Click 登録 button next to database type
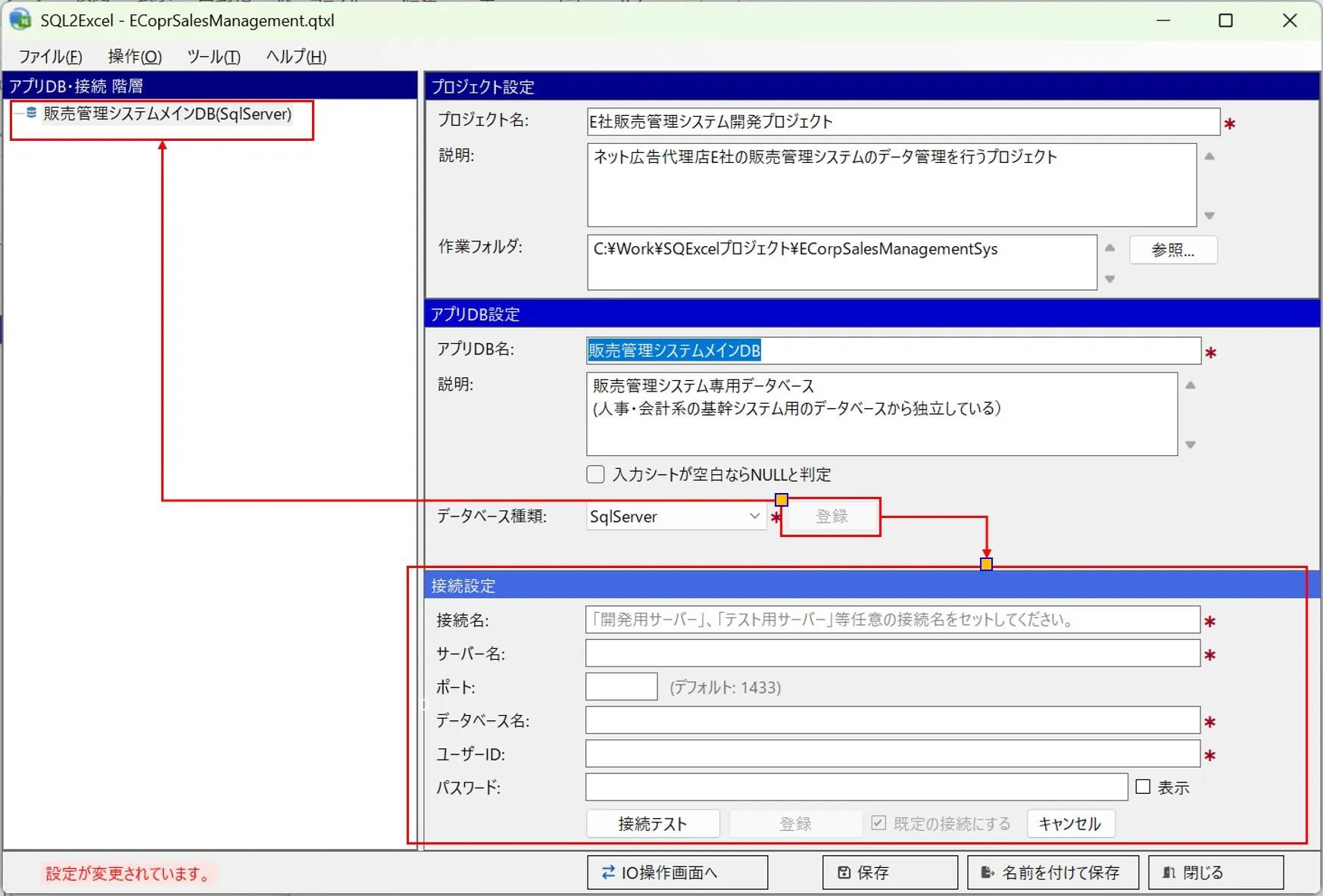Image resolution: width=1323 pixels, height=896 pixels. [832, 517]
